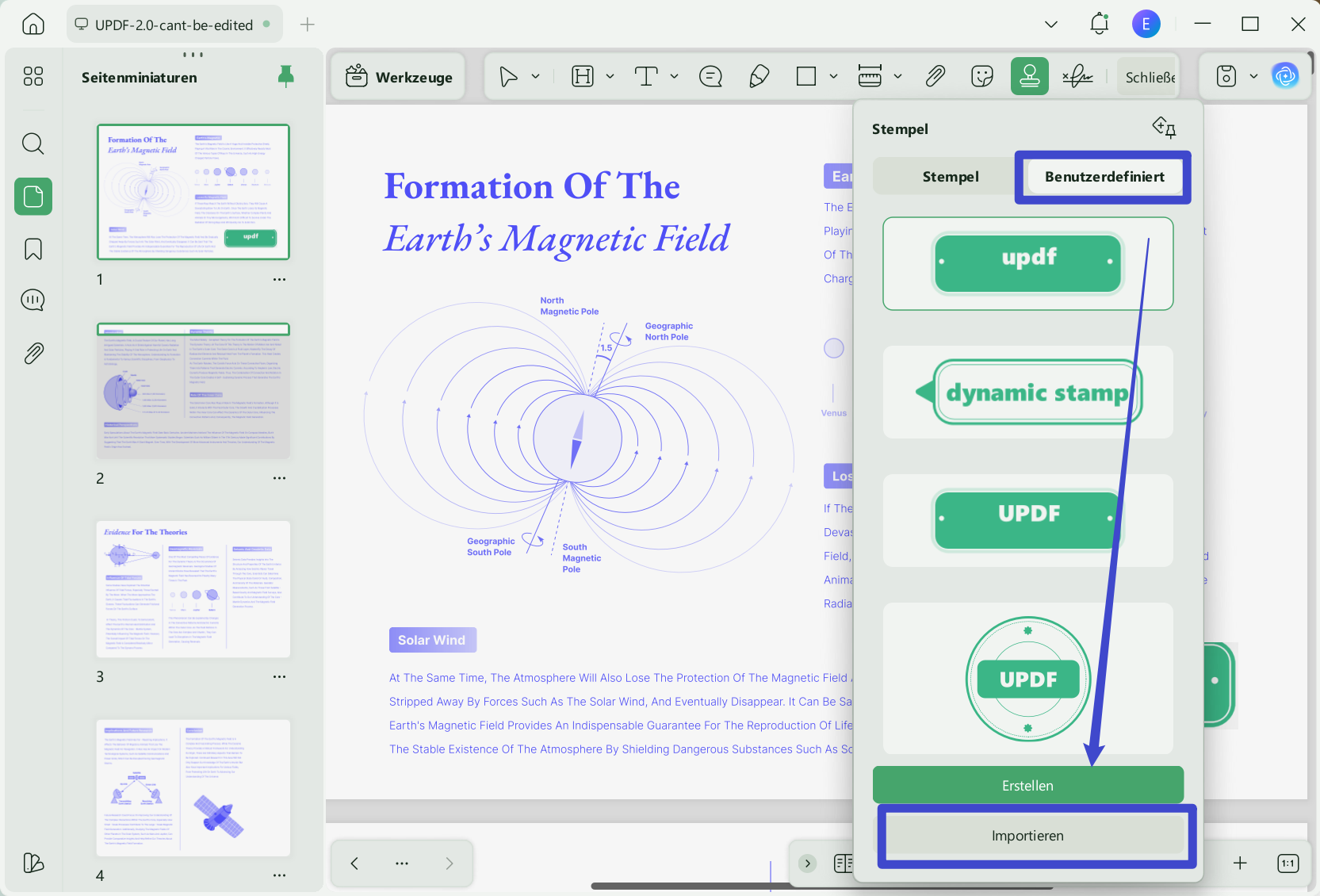Click the Erstellen button

coord(1028,786)
